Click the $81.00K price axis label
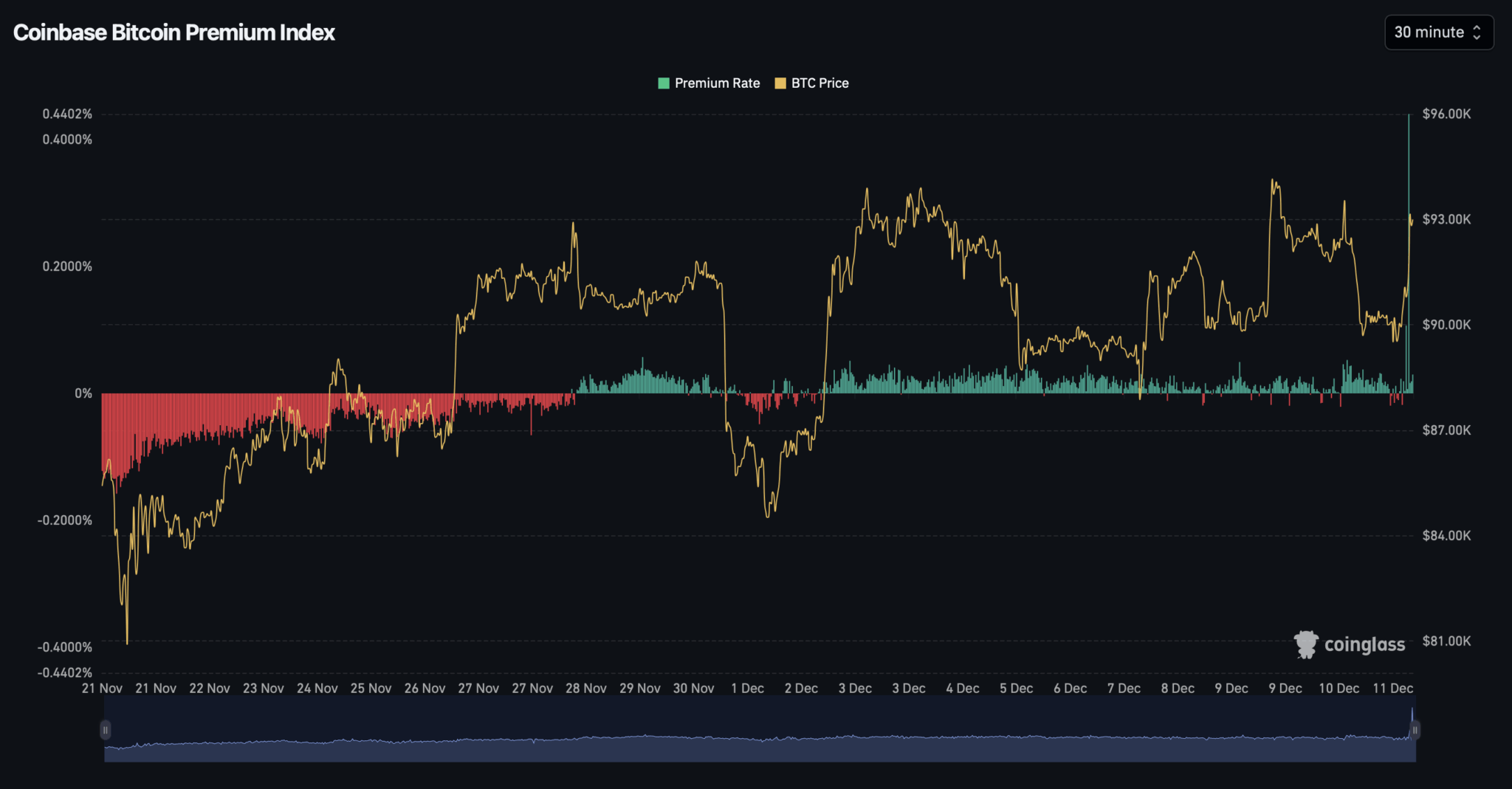The width and height of the screenshot is (1512, 789). pos(1446,641)
